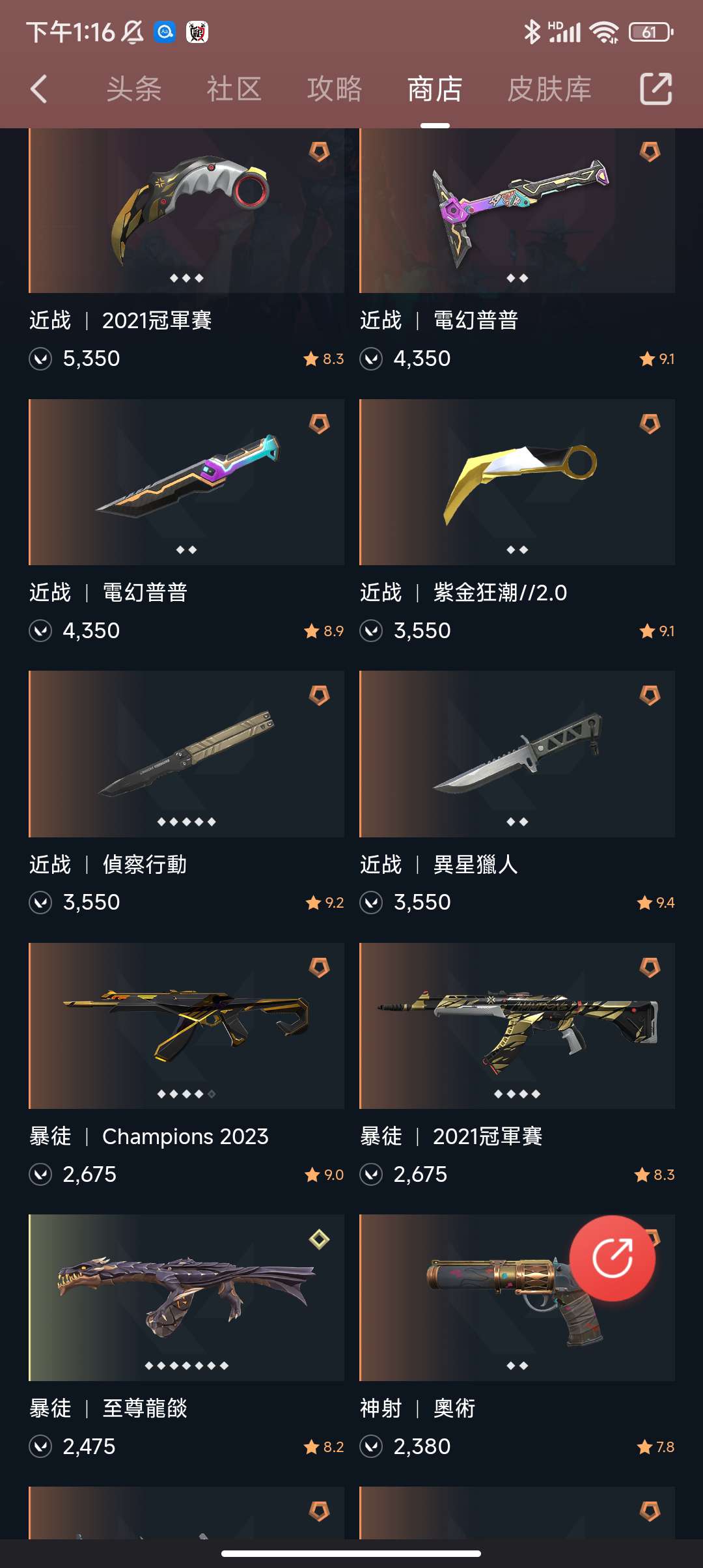Select the 異星獵人 knife thumbnail
703x1568 pixels.
point(517,754)
